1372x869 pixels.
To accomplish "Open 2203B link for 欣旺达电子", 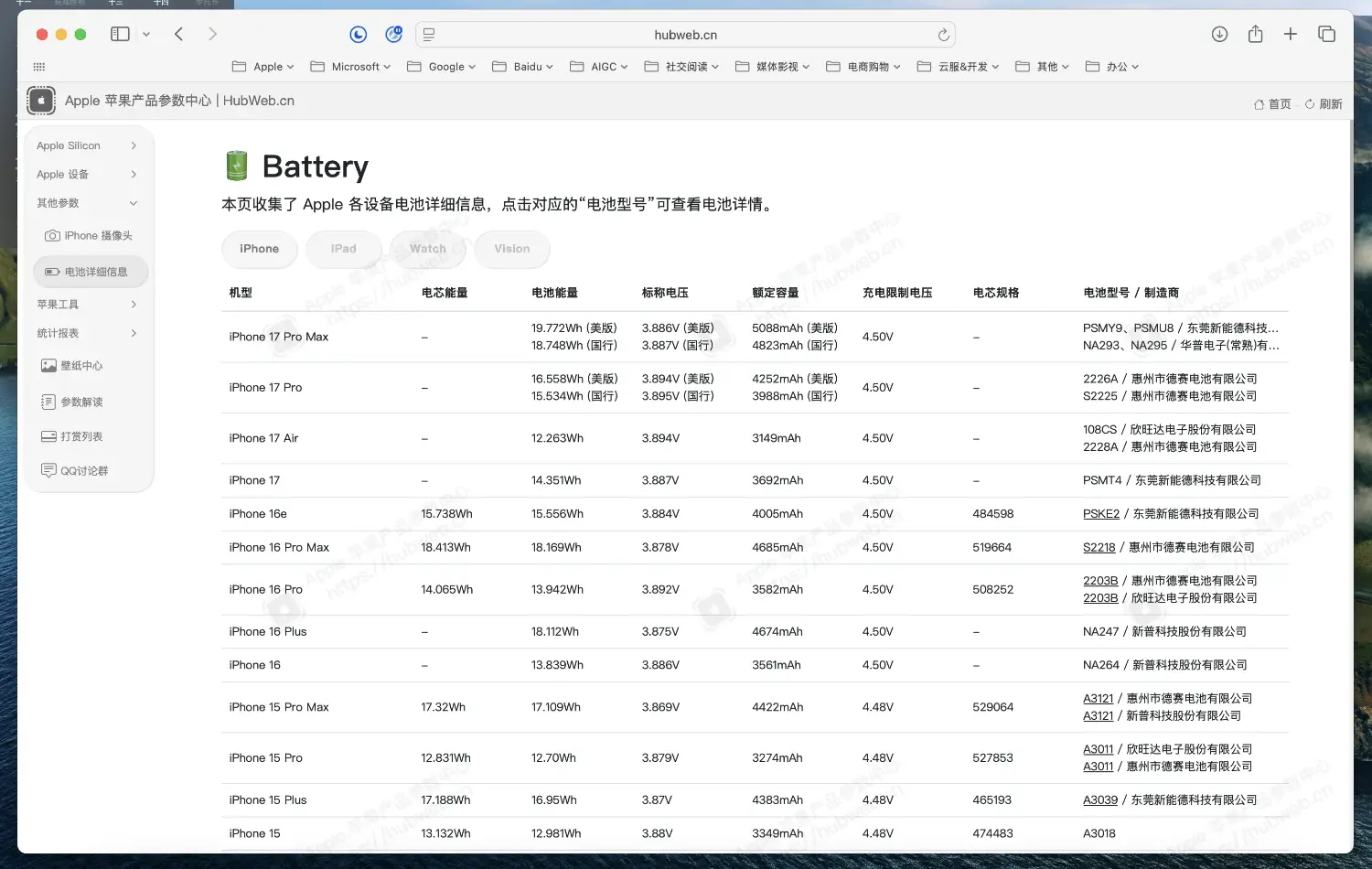I will coord(1100,598).
